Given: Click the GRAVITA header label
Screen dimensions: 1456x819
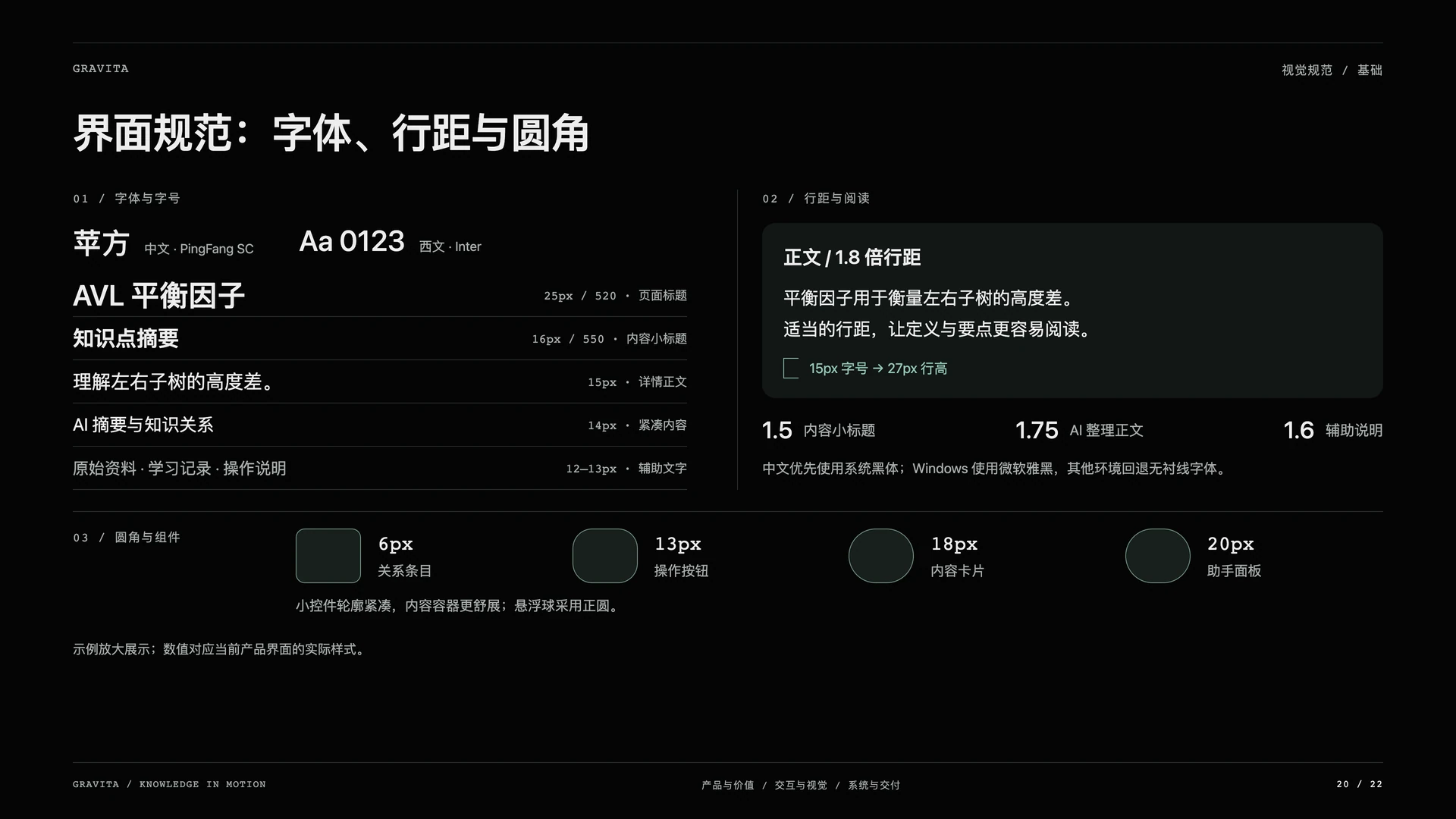Looking at the screenshot, I should click(100, 68).
